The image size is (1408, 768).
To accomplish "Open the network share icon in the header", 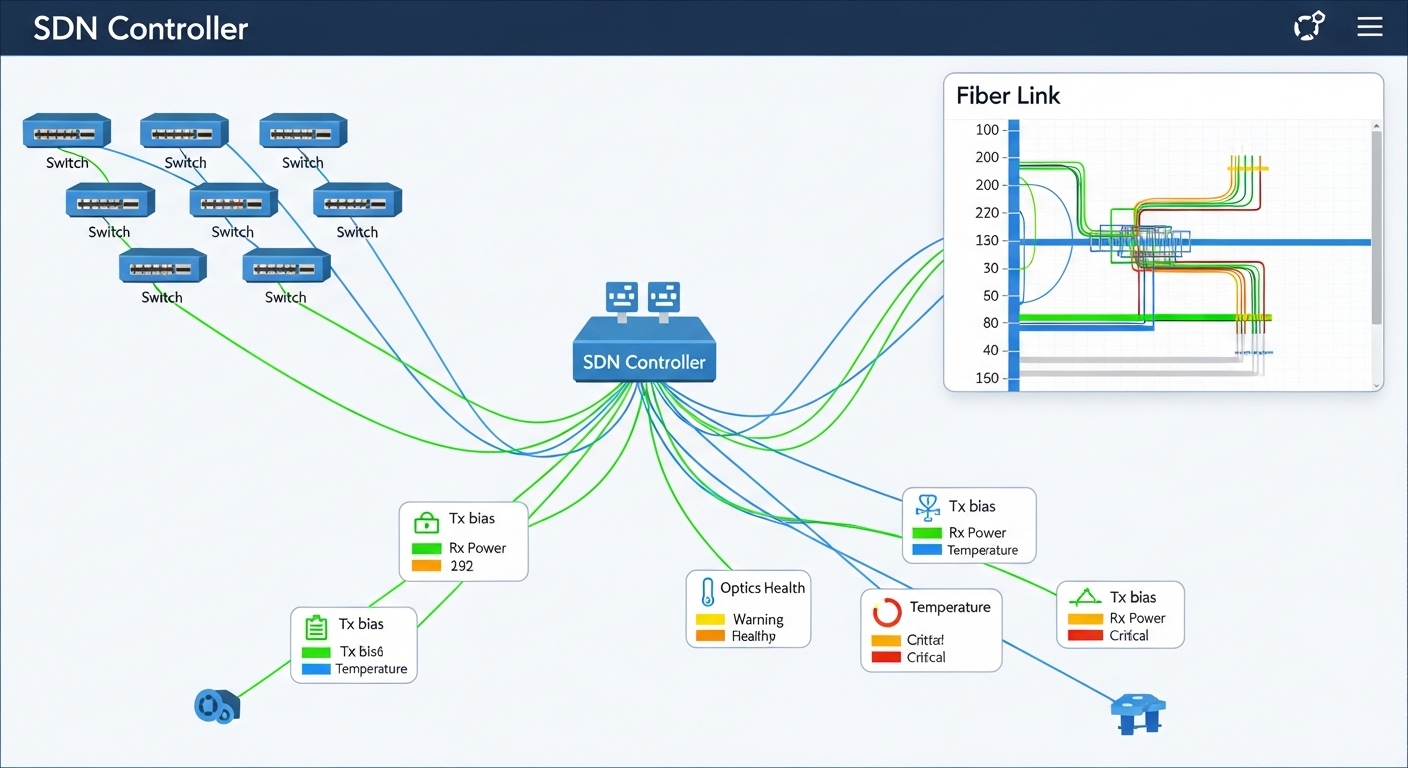I will [1309, 26].
